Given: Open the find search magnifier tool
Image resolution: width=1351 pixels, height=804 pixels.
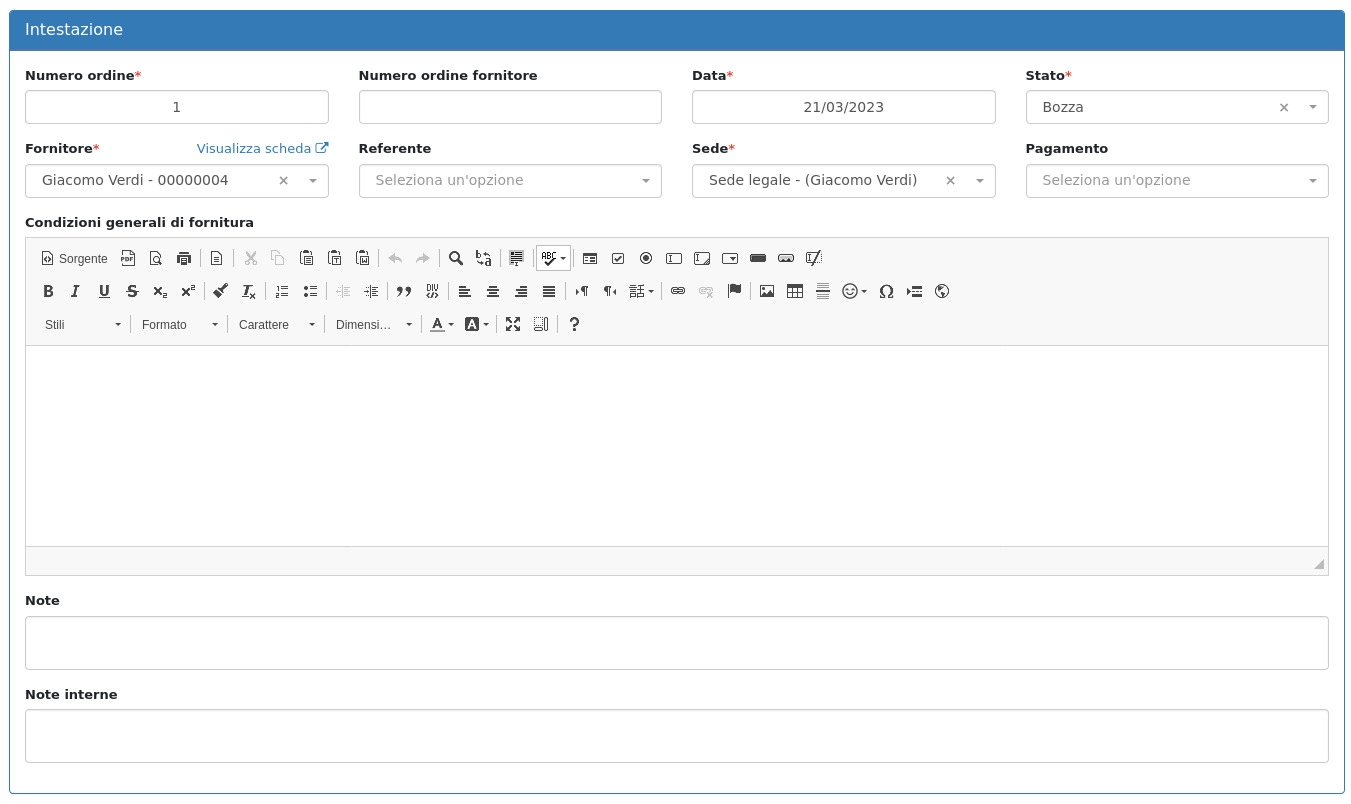Looking at the screenshot, I should (456, 258).
